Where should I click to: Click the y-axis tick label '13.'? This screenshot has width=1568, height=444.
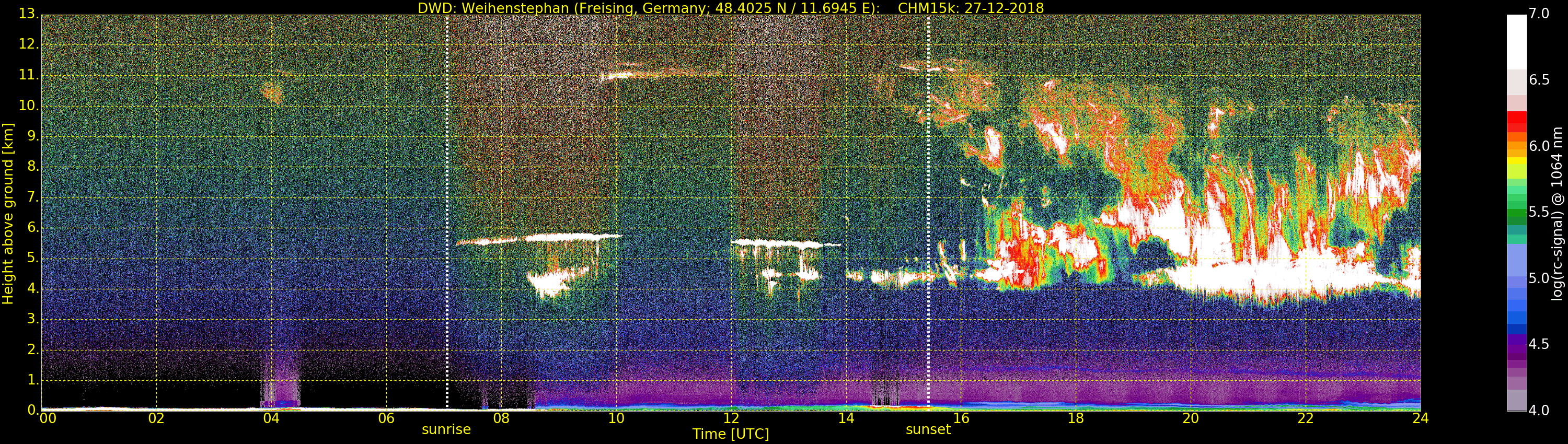point(29,14)
